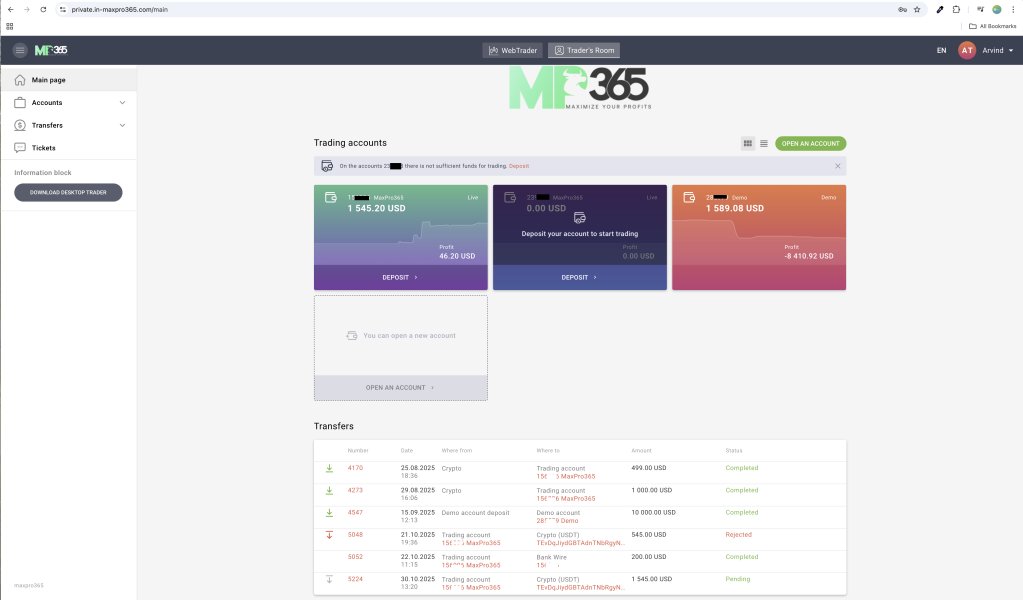
Task: Click wallet icon in new account placeholder
Action: 352,336
